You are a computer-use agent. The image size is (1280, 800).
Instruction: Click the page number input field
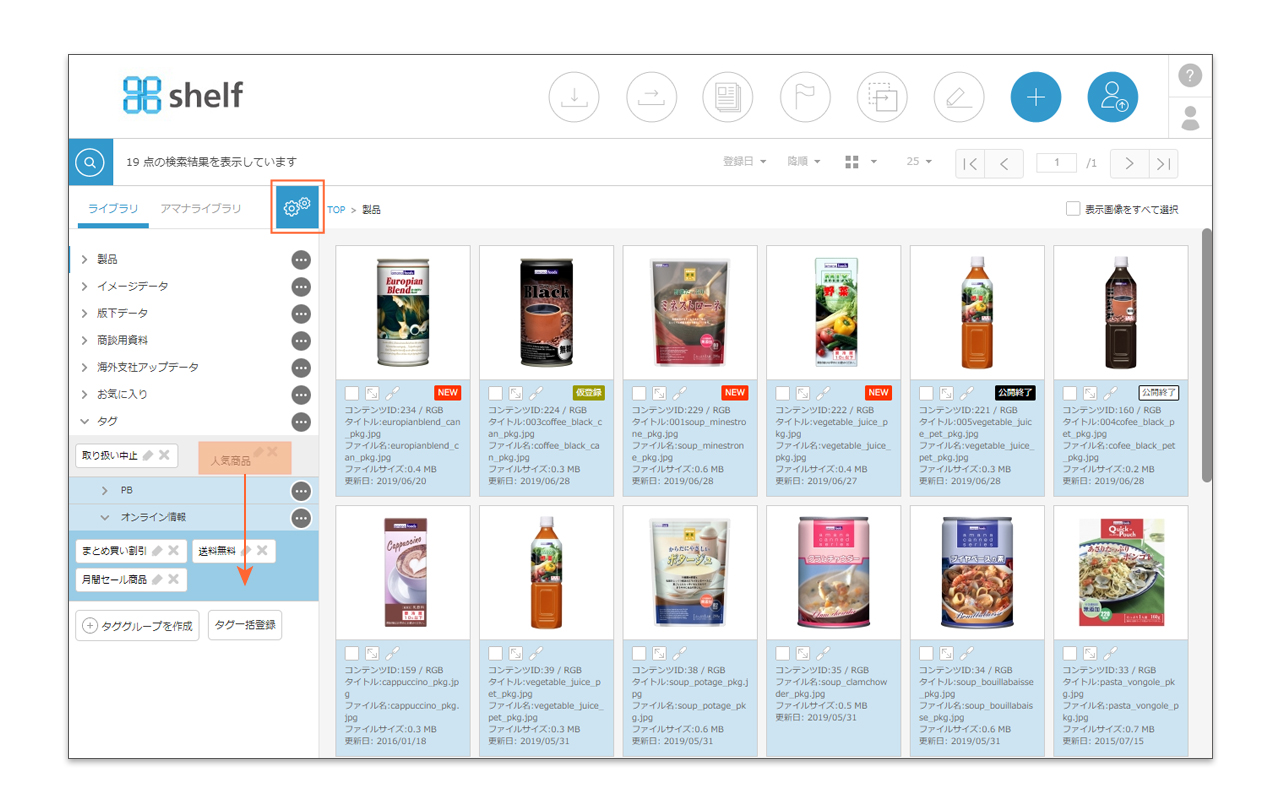point(1056,162)
